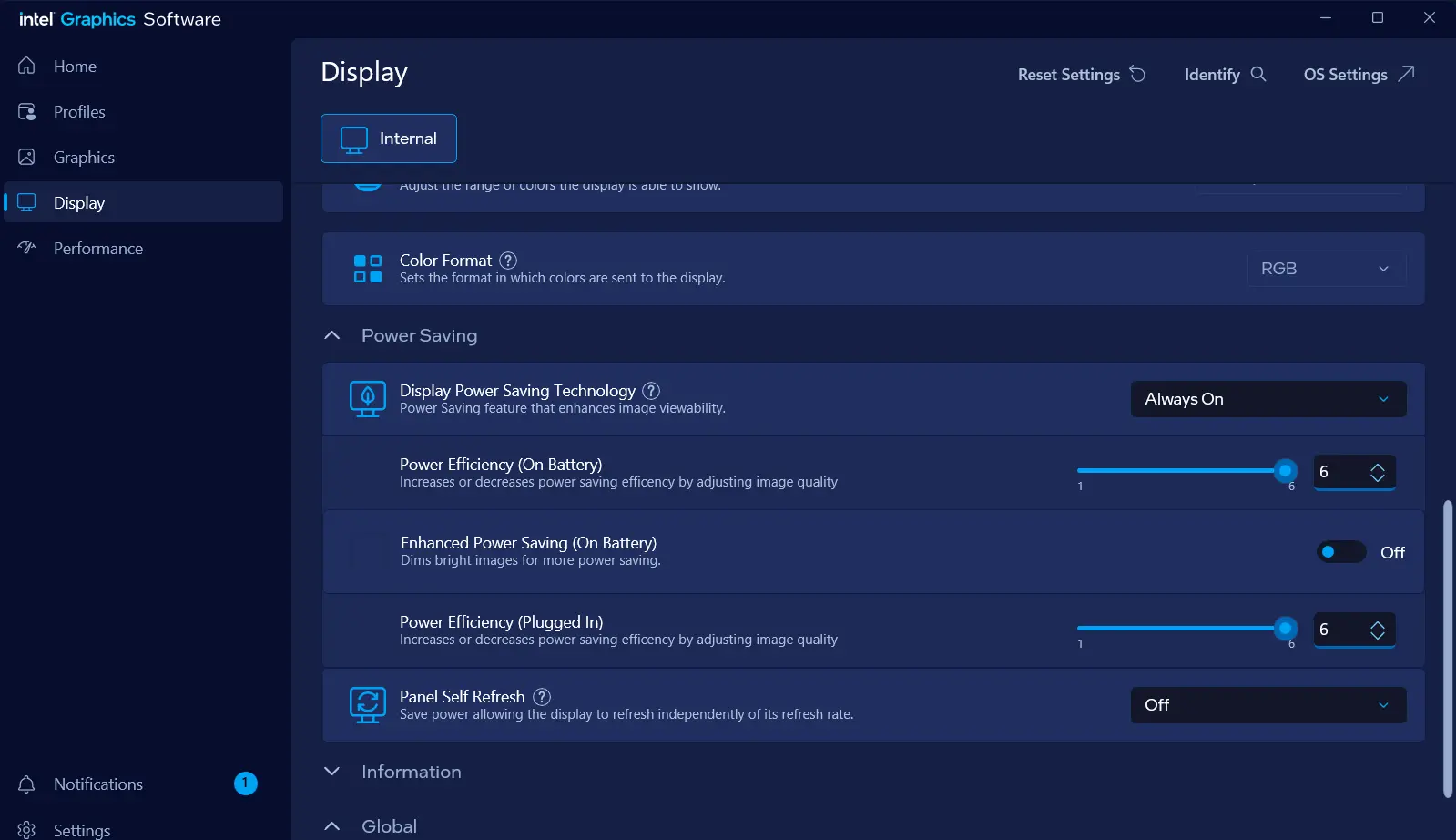This screenshot has height=840, width=1456.
Task: Click the Identify magnifier icon
Action: click(1258, 74)
